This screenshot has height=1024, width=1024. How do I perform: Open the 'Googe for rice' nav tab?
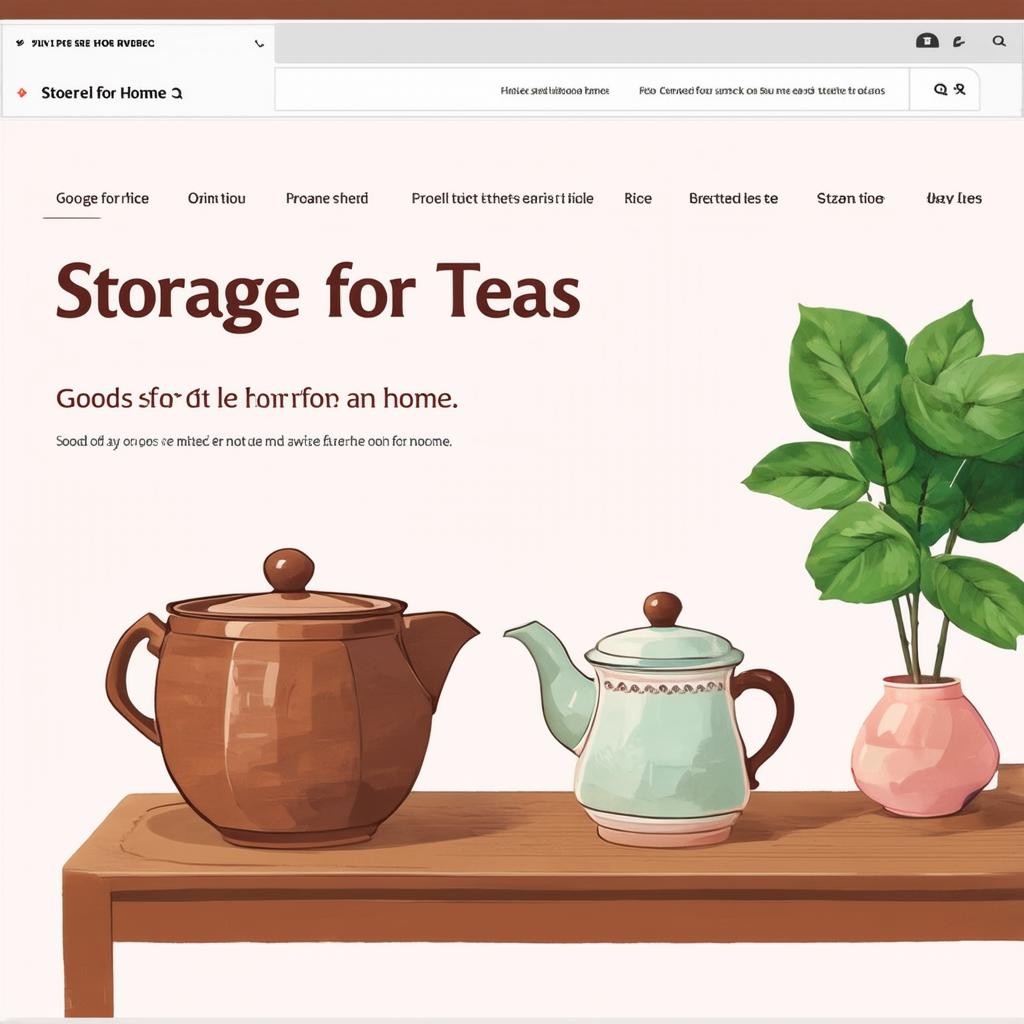[102, 198]
